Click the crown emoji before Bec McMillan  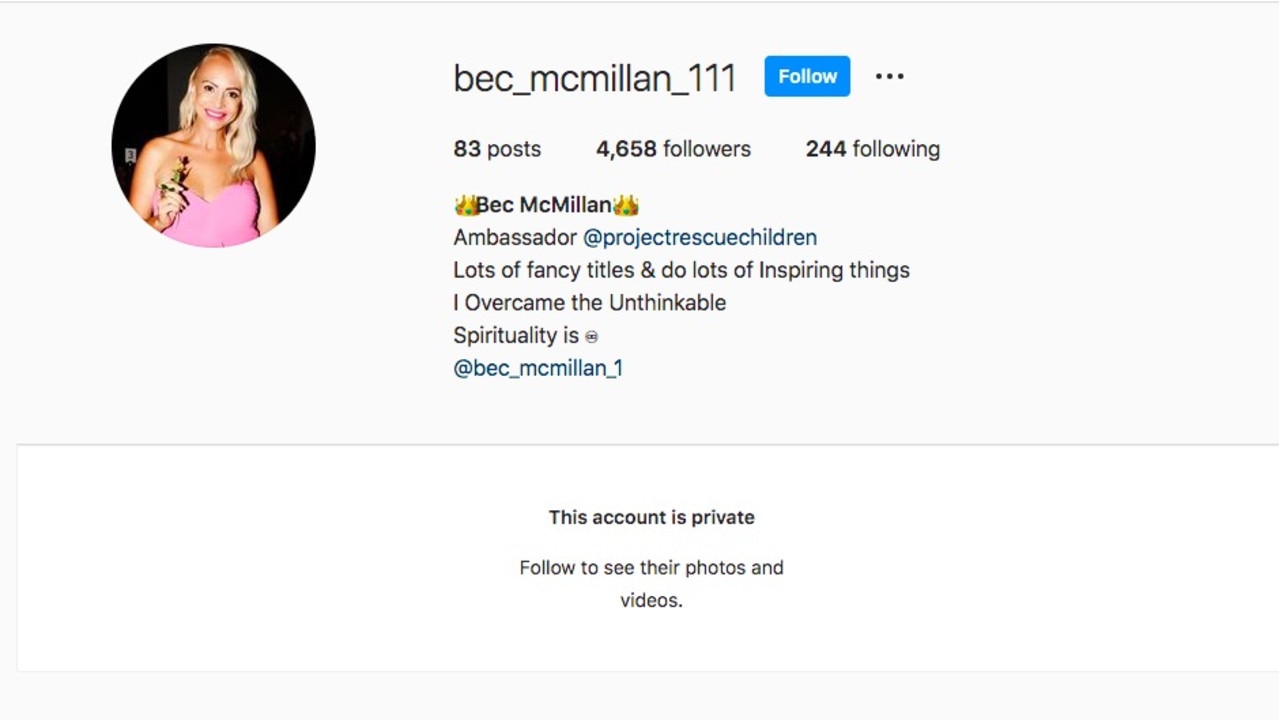click(x=465, y=205)
